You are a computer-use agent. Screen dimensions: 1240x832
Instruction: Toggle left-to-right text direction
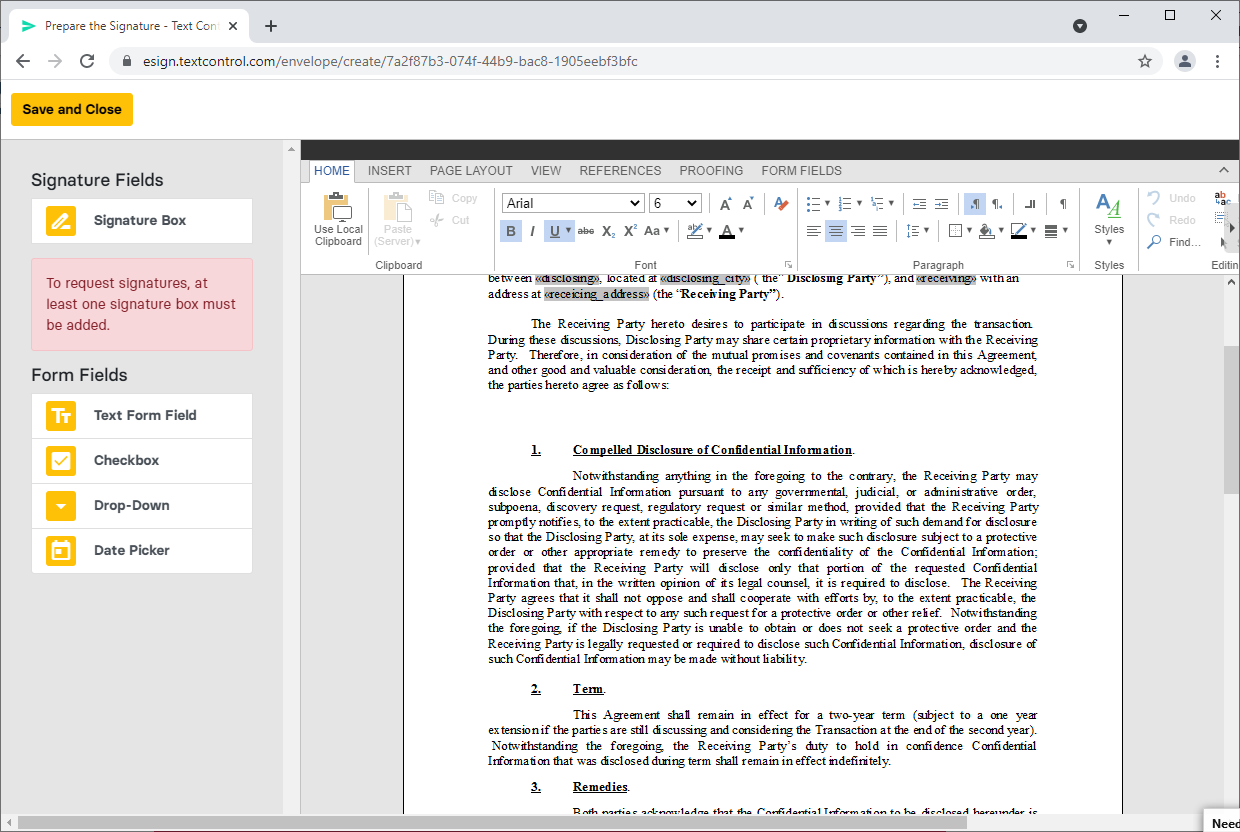click(x=975, y=204)
